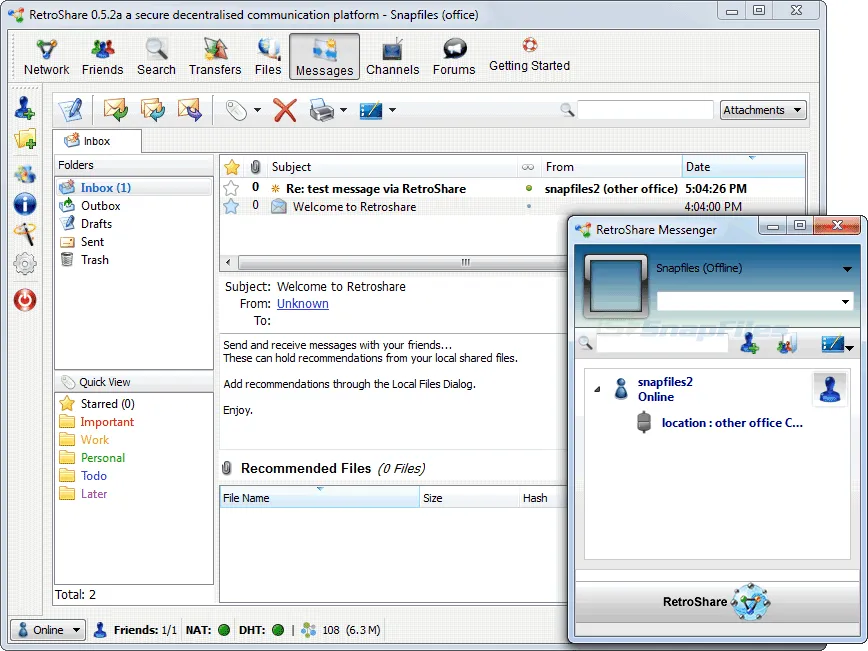Open Re: test message via RetroShare
This screenshot has height=651, width=868.
coord(376,189)
